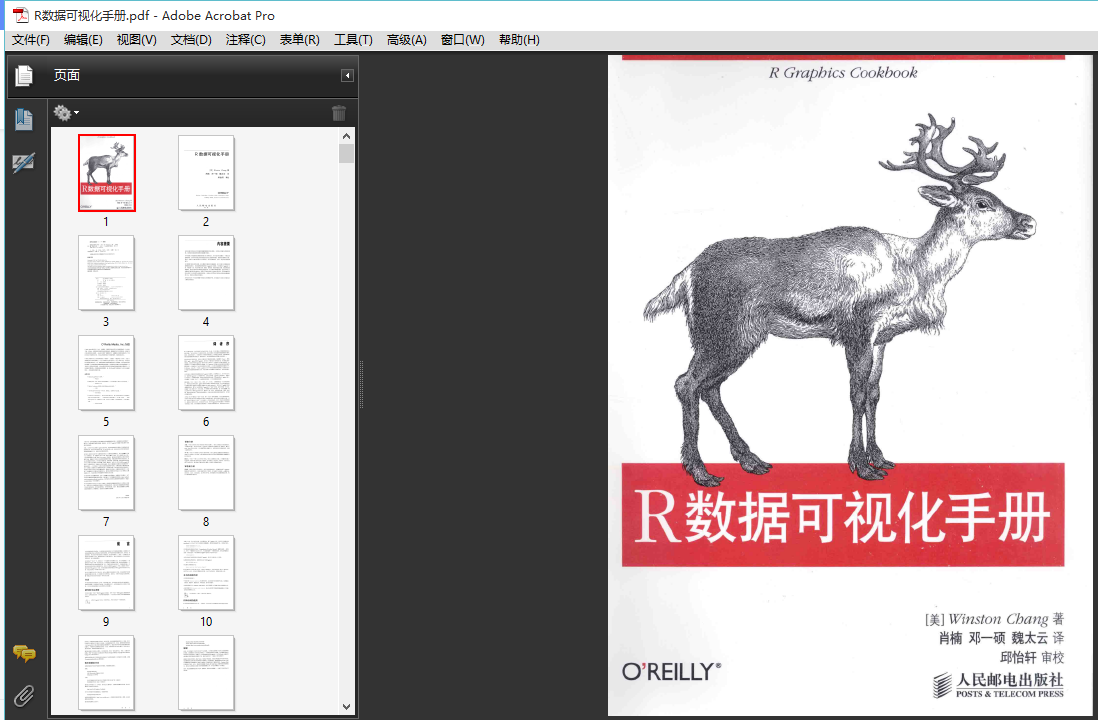
Task: Click the 页面 panel title text
Action: pos(67,75)
